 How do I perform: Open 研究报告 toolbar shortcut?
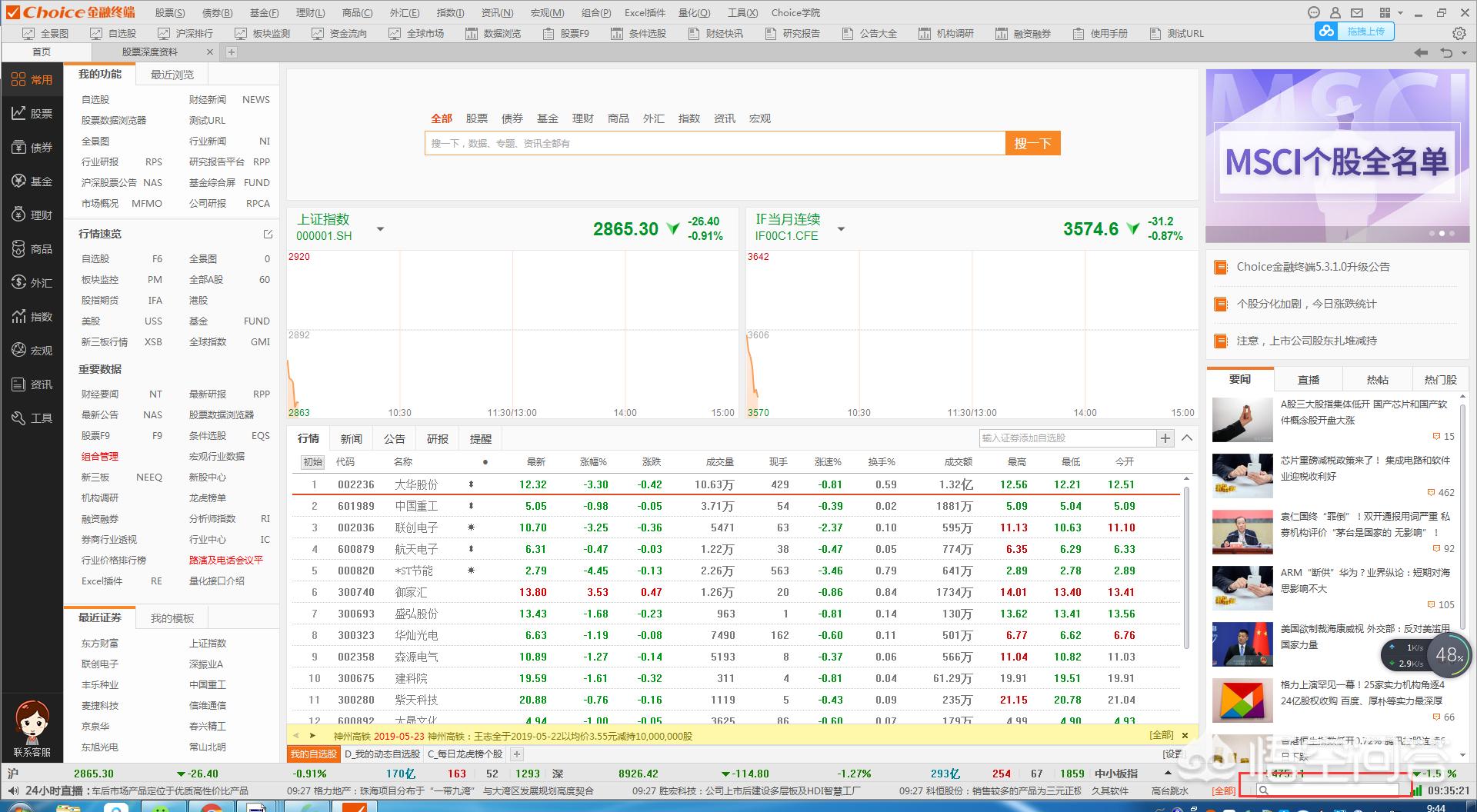[792, 33]
